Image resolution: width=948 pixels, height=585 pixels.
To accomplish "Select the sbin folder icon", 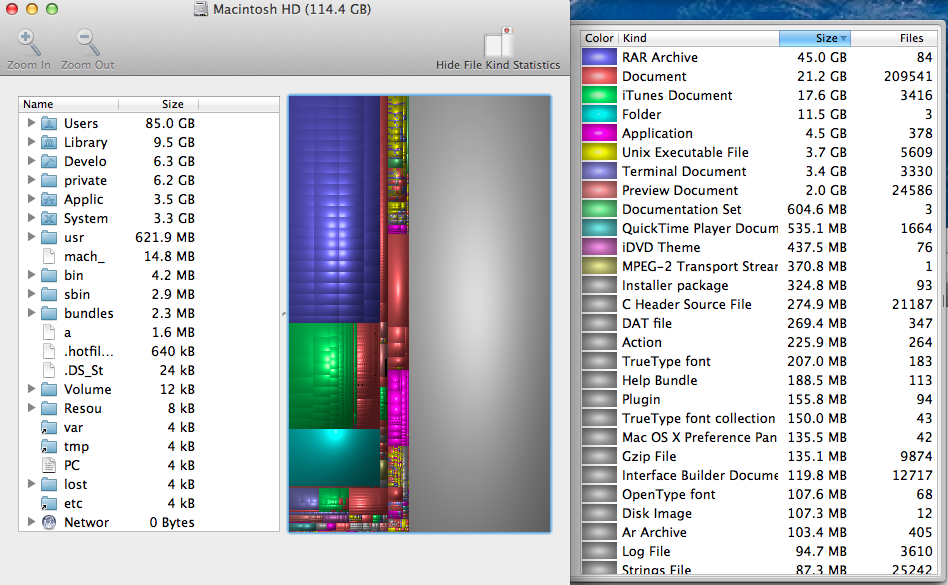I will 49,294.
